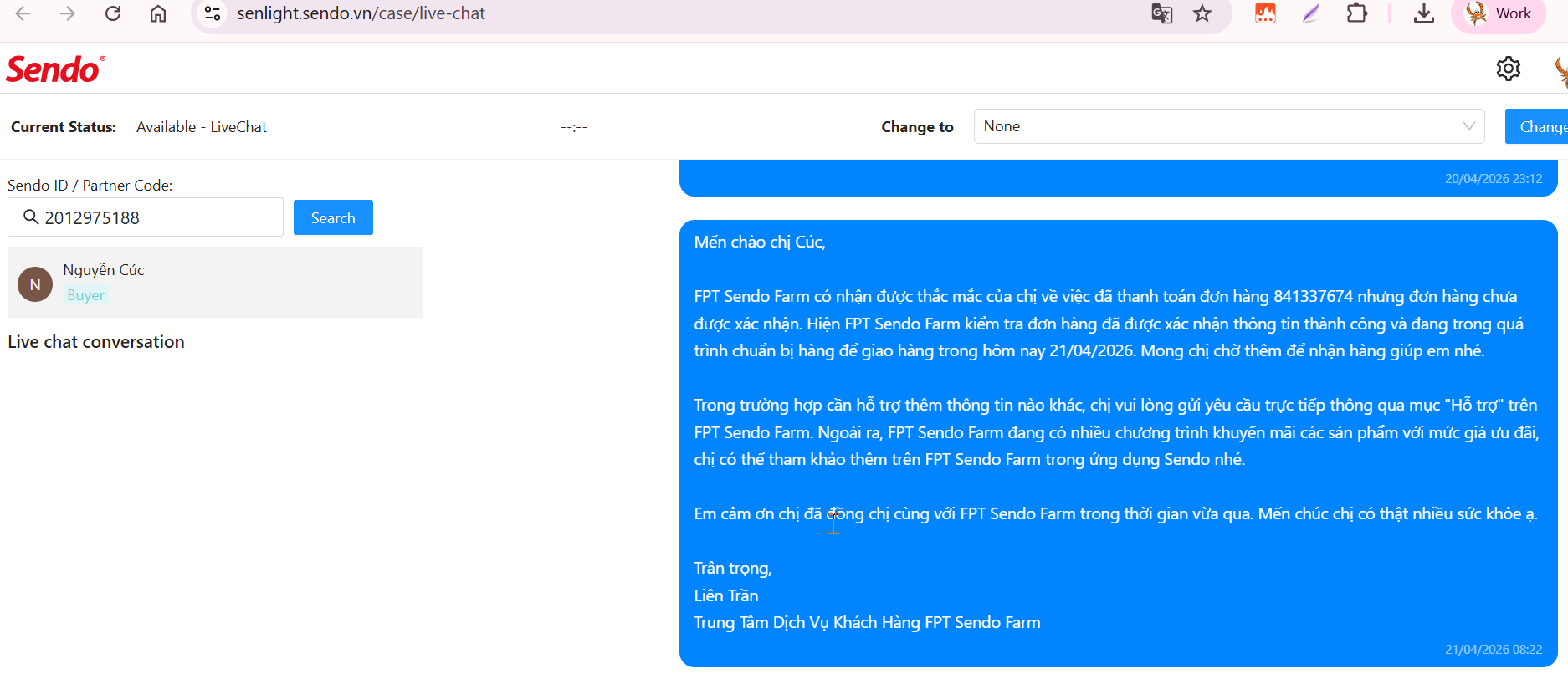The width and height of the screenshot is (1568, 674).
Task: Open the red chat extension icon
Action: pyautogui.click(x=1265, y=13)
